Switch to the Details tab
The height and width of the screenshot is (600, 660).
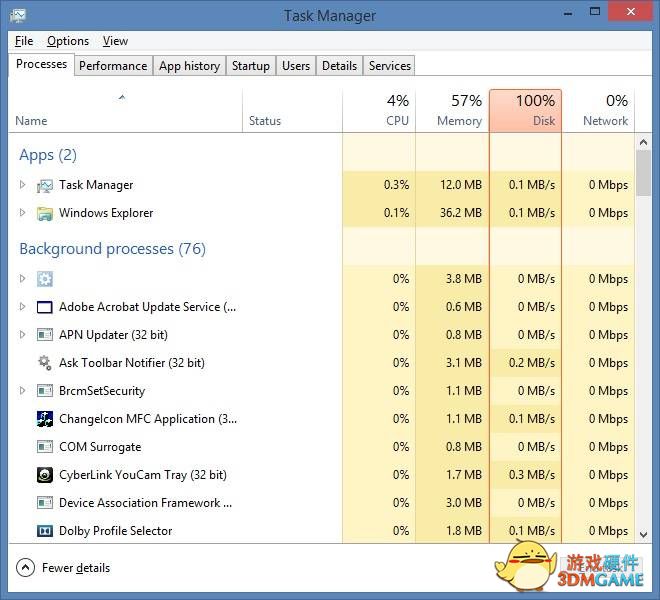tap(339, 66)
